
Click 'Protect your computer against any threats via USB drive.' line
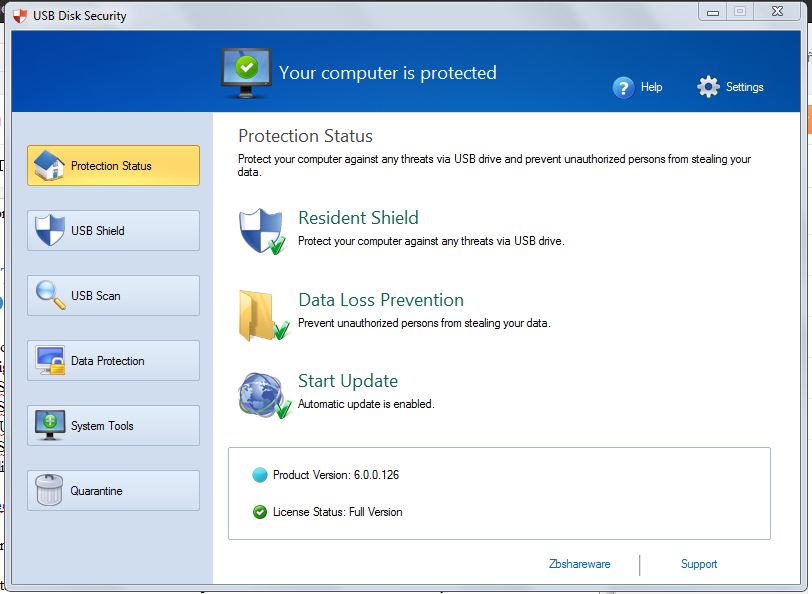click(x=431, y=241)
